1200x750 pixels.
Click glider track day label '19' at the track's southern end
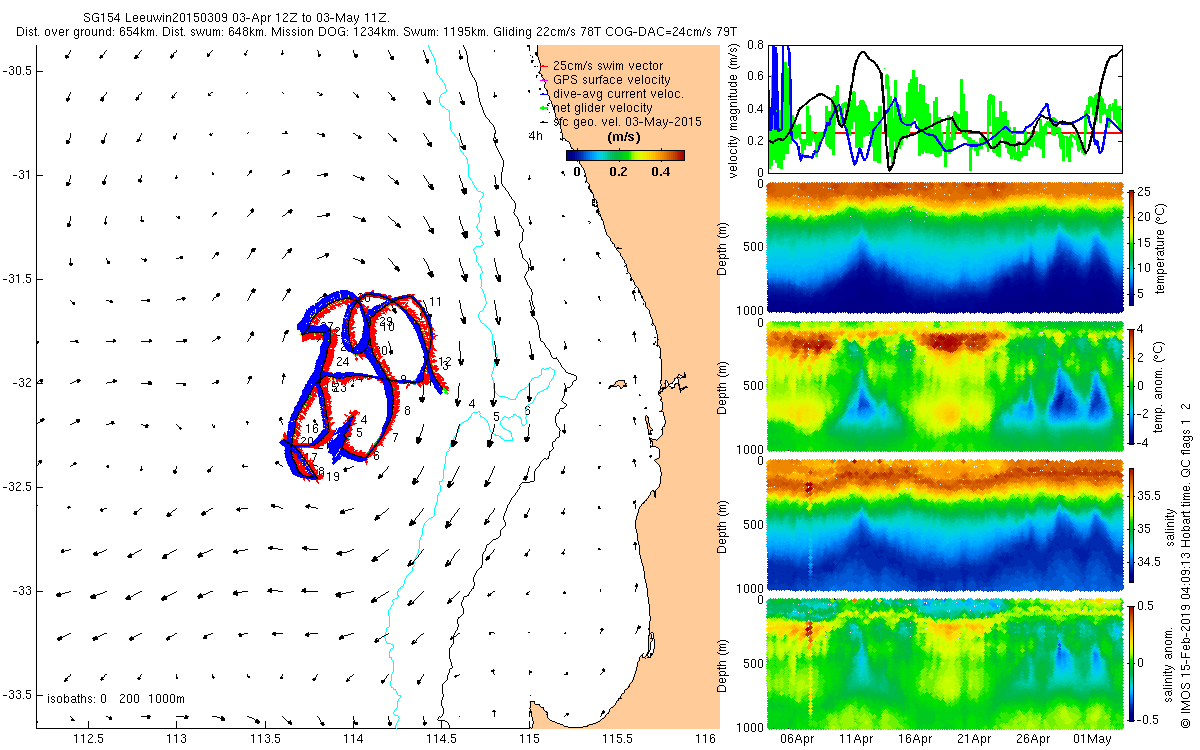[x=333, y=477]
